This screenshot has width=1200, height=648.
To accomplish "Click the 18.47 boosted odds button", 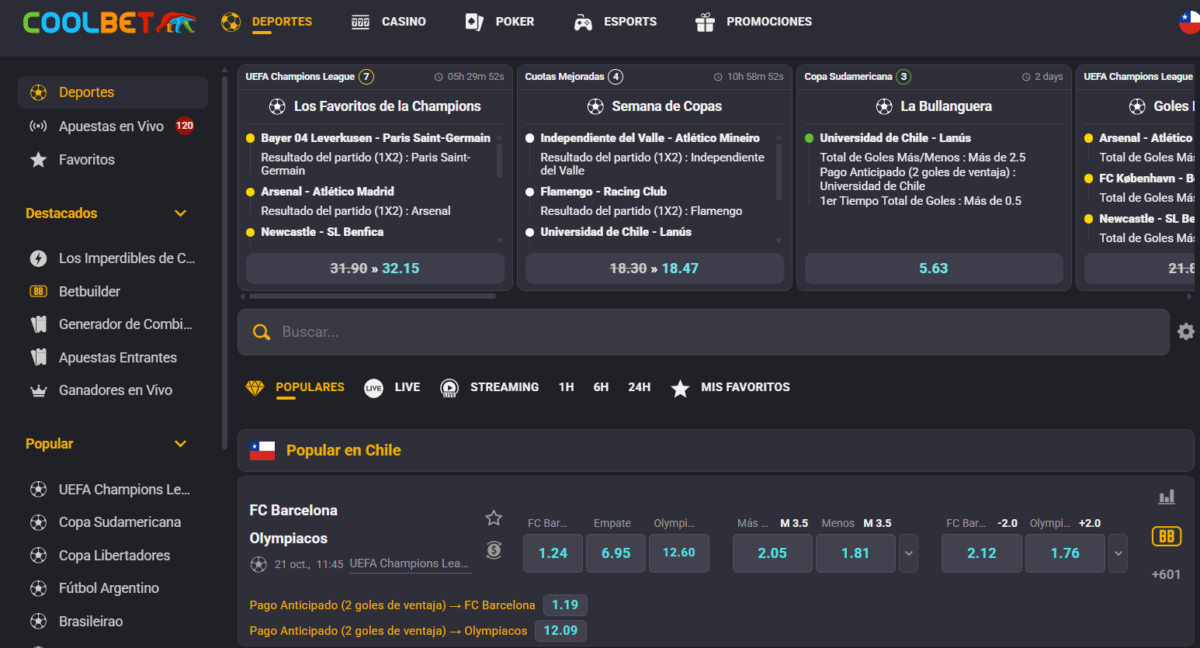I will point(654,268).
